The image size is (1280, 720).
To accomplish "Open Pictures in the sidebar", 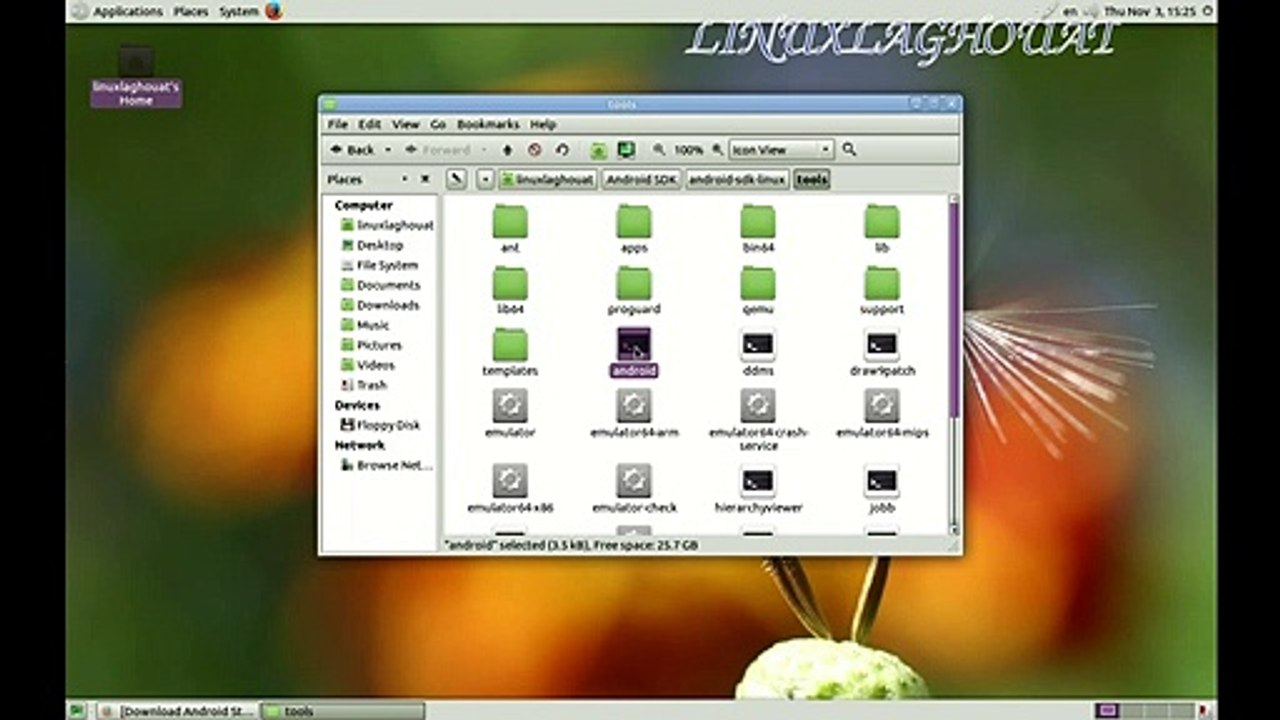I will (x=371, y=345).
